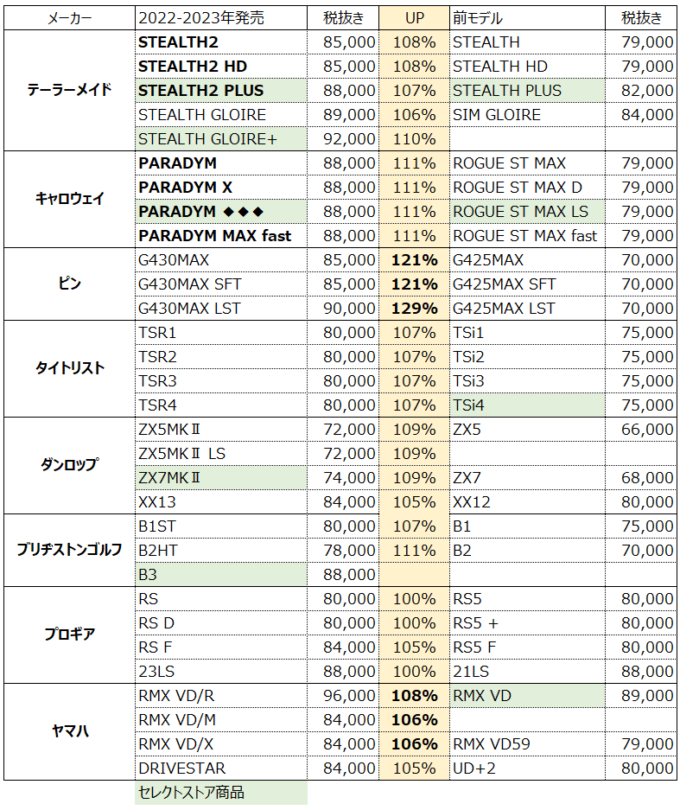This screenshot has height=810, width=680.
Task: Select the UP column header
Action: (414, 18)
